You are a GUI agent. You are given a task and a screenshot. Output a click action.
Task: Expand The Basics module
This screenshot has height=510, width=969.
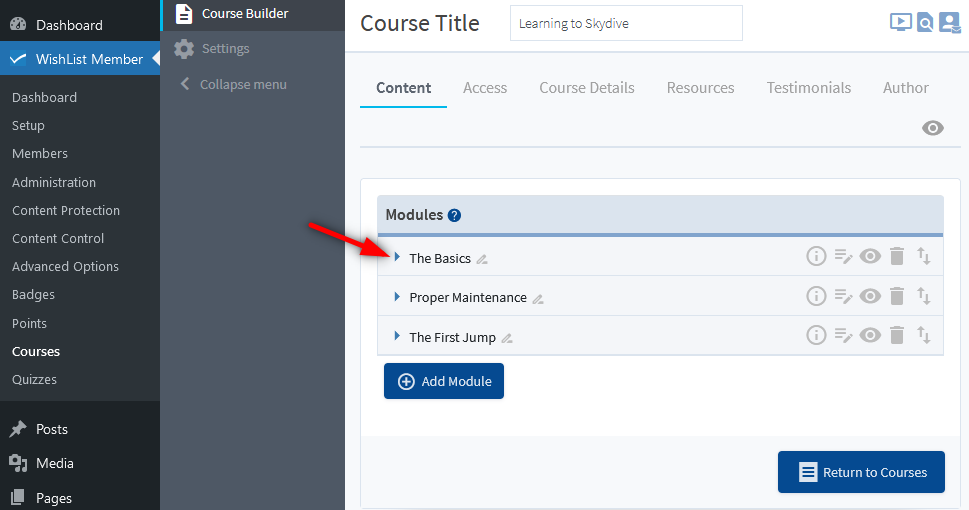tap(397, 257)
